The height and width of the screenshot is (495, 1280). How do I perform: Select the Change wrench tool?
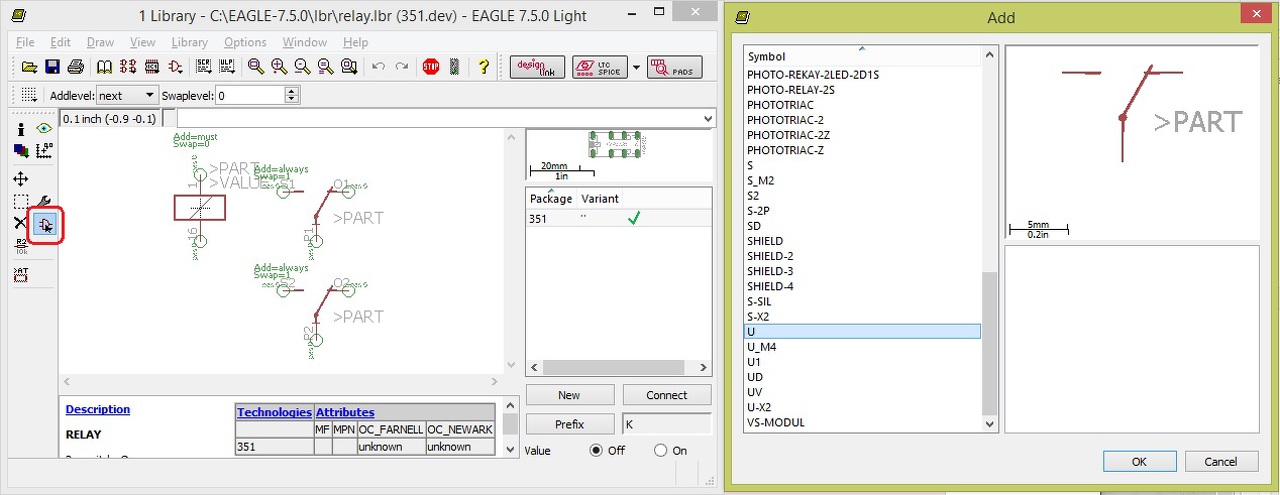coord(43,202)
